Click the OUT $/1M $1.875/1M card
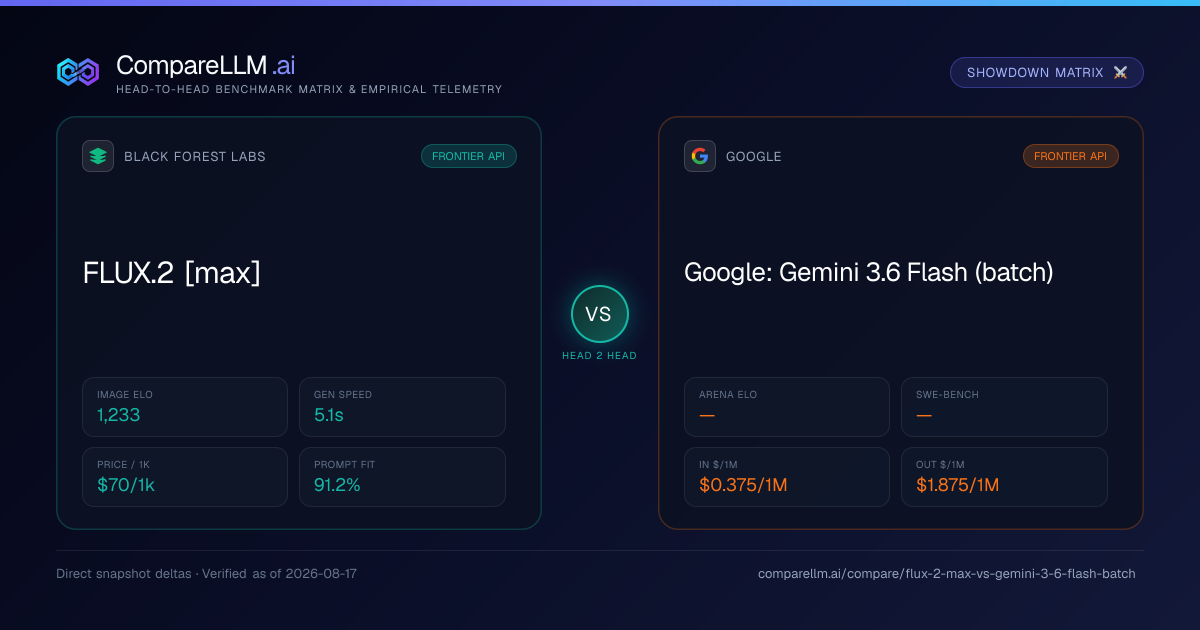1200x630 pixels. (x=1004, y=477)
